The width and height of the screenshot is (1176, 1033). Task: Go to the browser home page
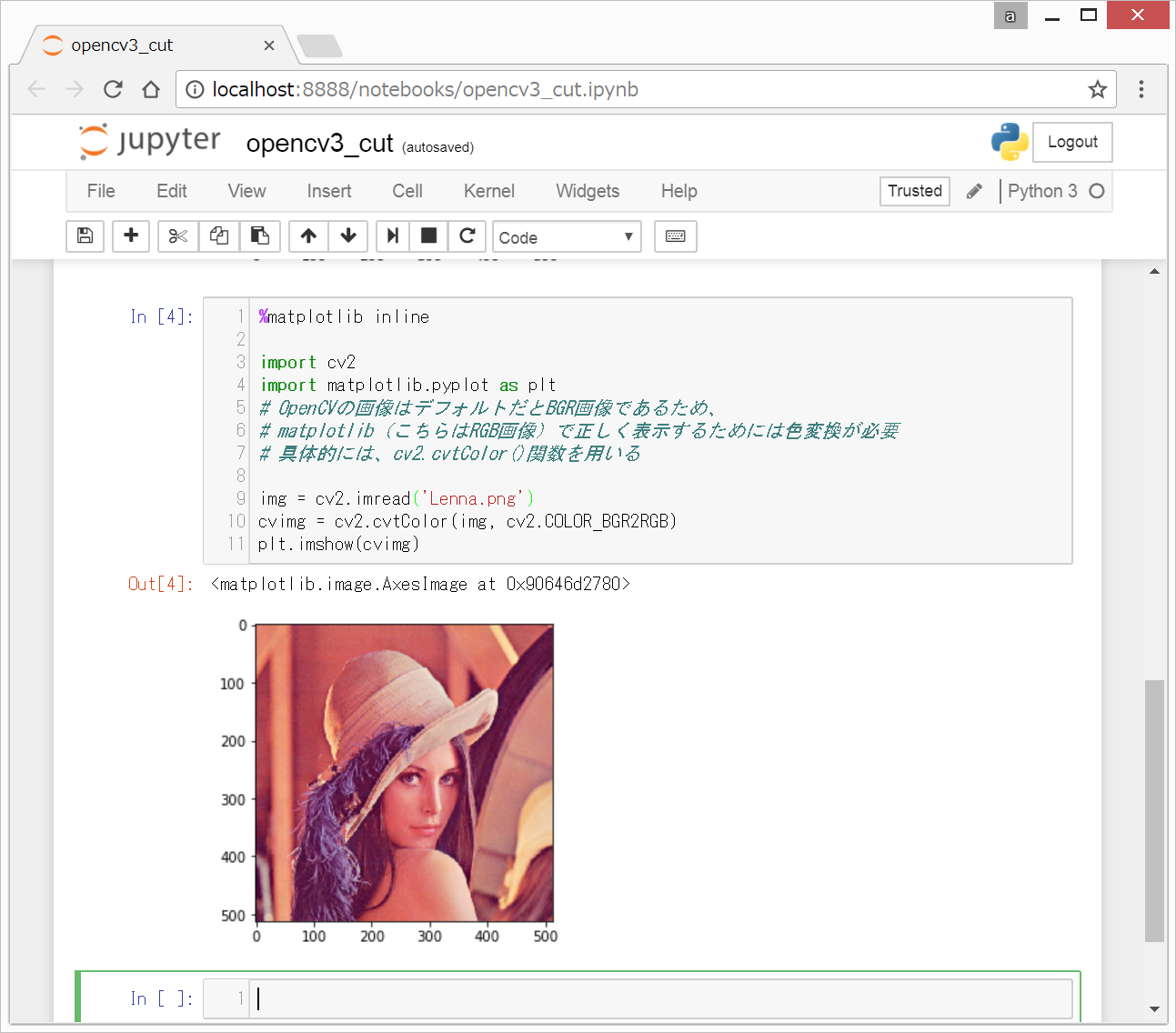click(151, 89)
